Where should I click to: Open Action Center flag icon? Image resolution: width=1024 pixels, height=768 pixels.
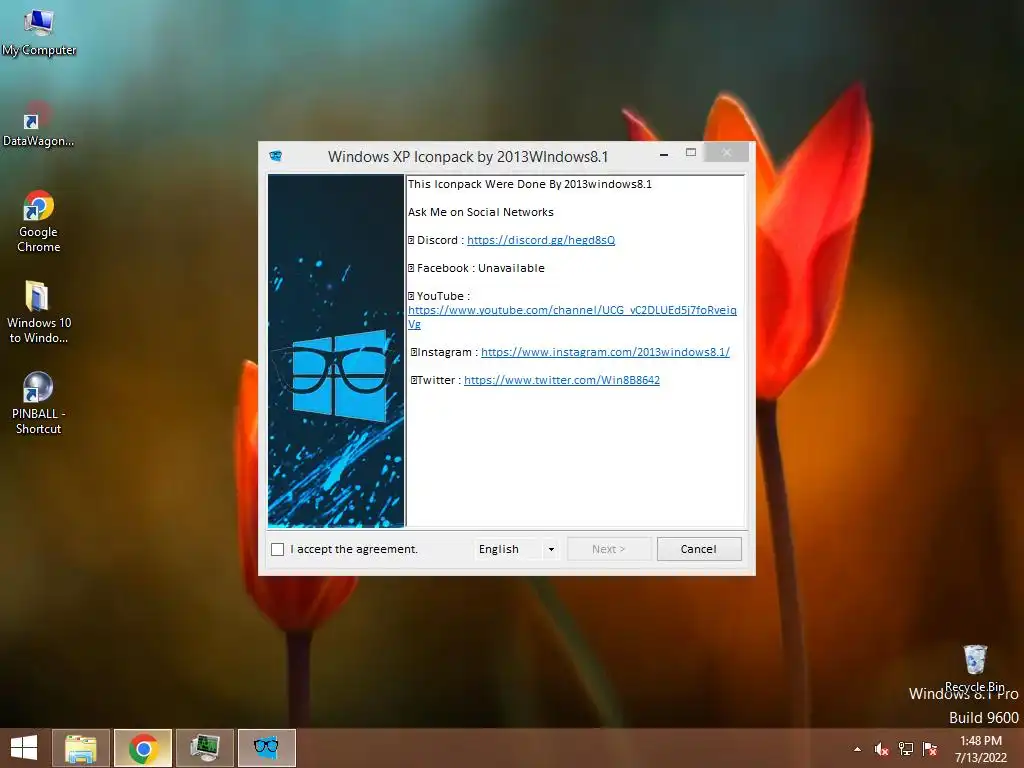[930, 749]
